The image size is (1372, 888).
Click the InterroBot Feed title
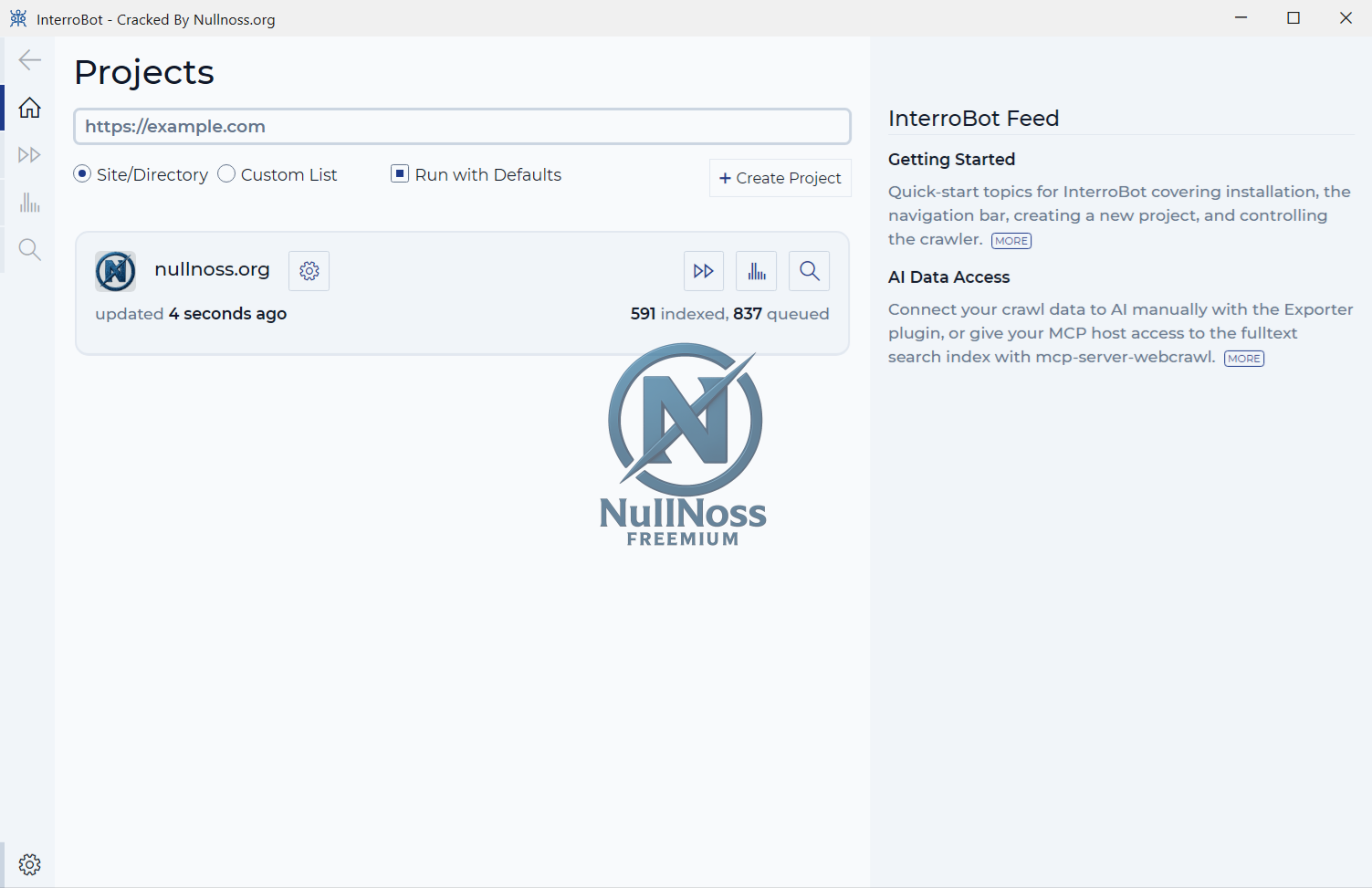pos(973,119)
